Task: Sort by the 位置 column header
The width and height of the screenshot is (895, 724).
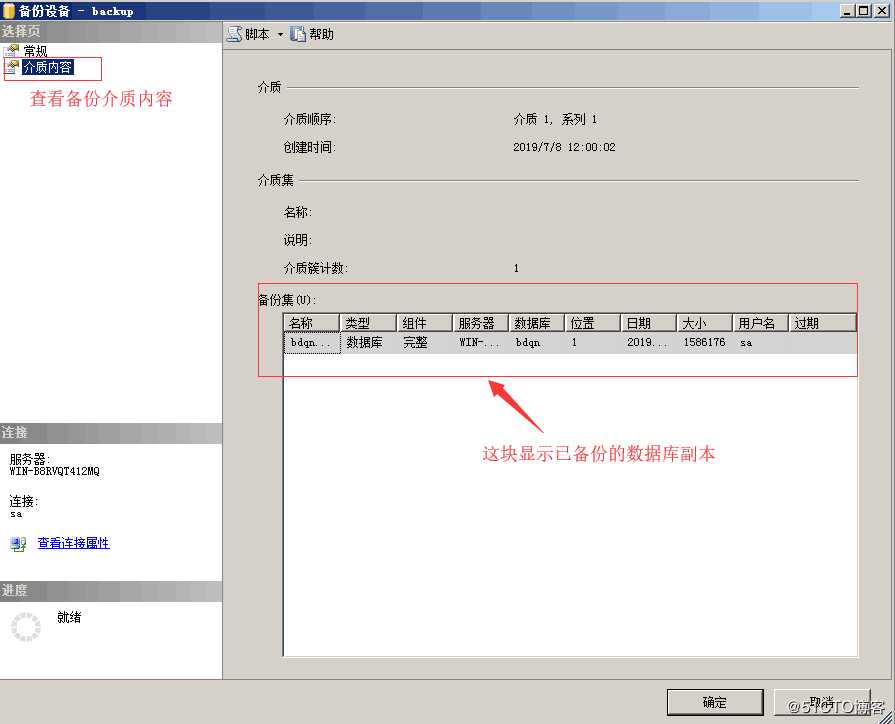Action: click(592, 323)
